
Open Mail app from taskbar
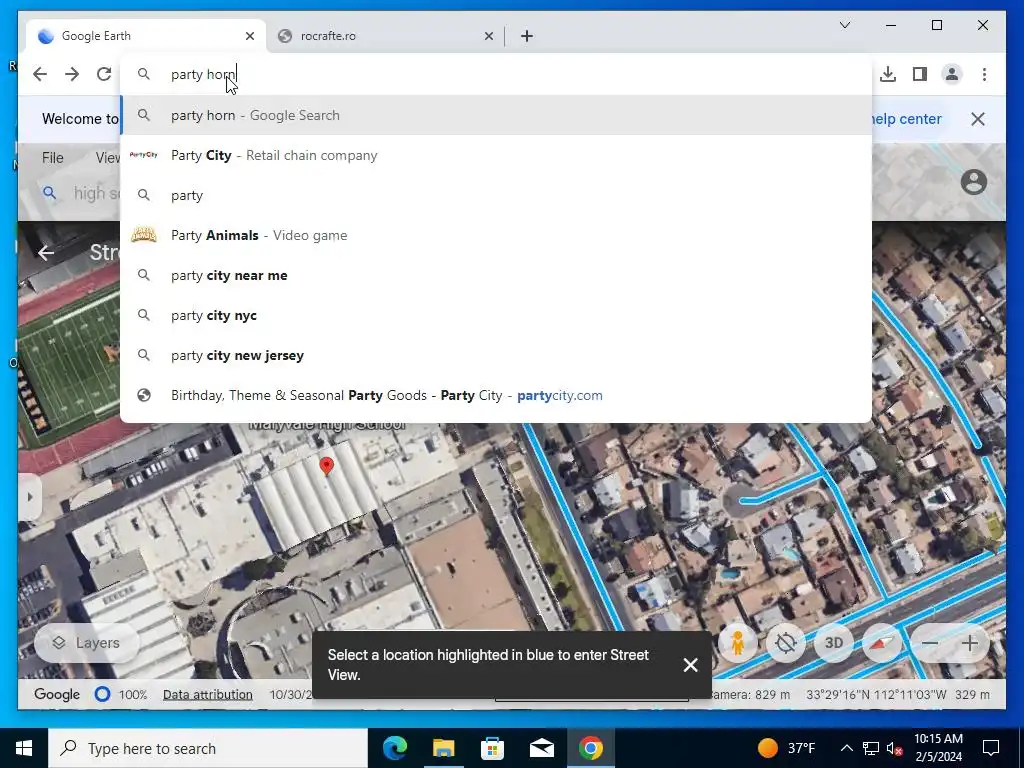pyautogui.click(x=541, y=748)
